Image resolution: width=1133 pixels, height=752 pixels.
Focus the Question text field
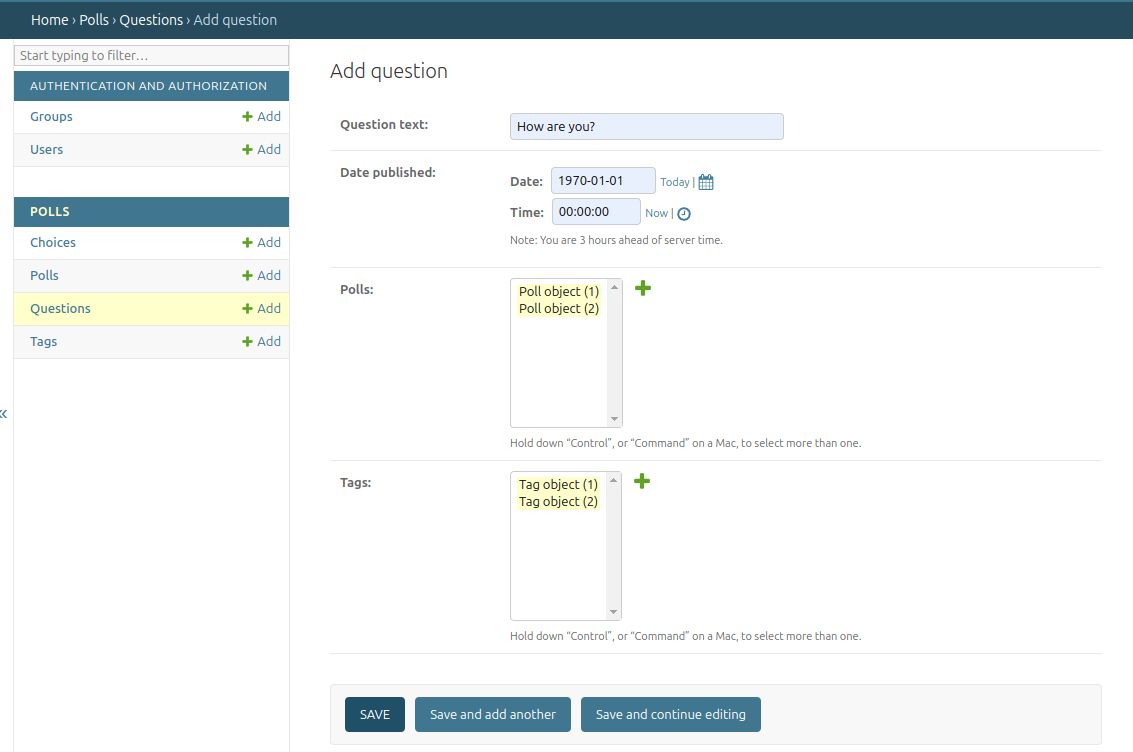point(647,126)
